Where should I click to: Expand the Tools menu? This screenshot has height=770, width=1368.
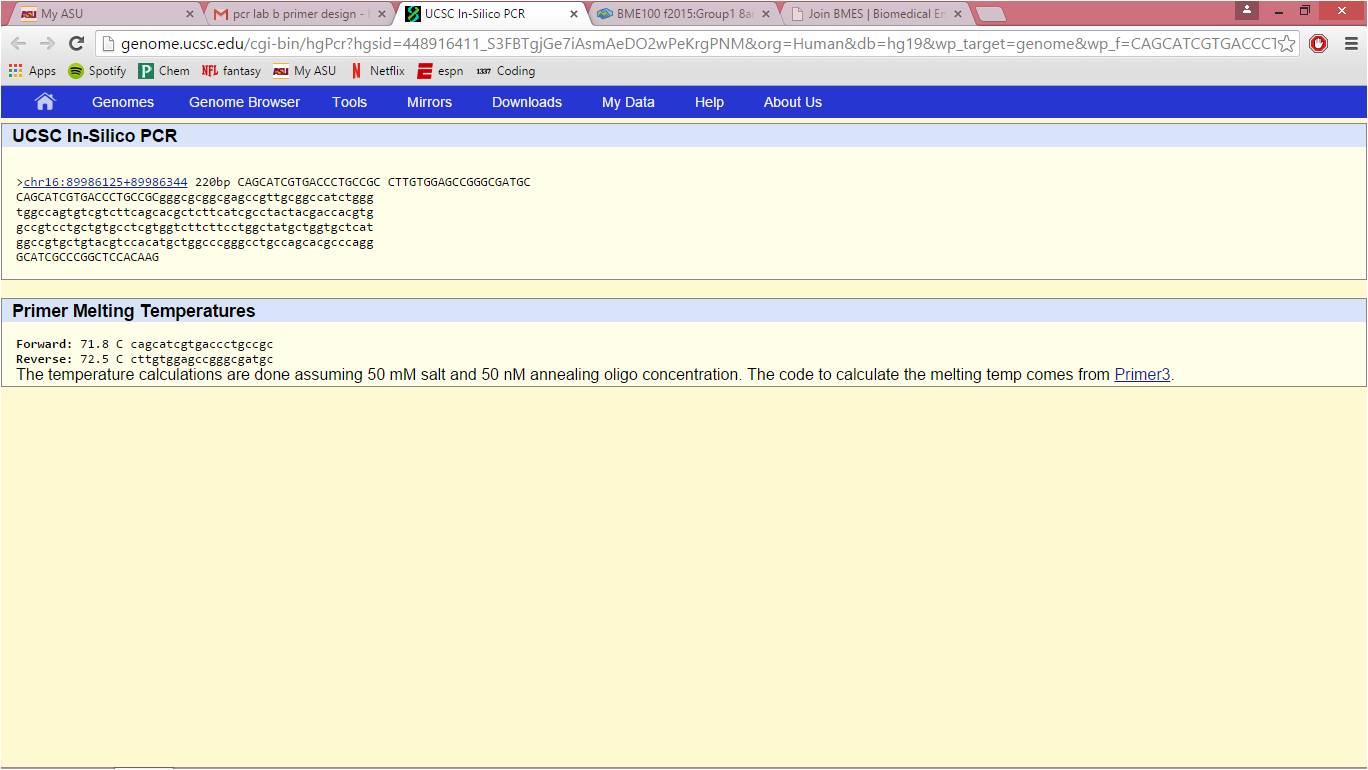(349, 102)
